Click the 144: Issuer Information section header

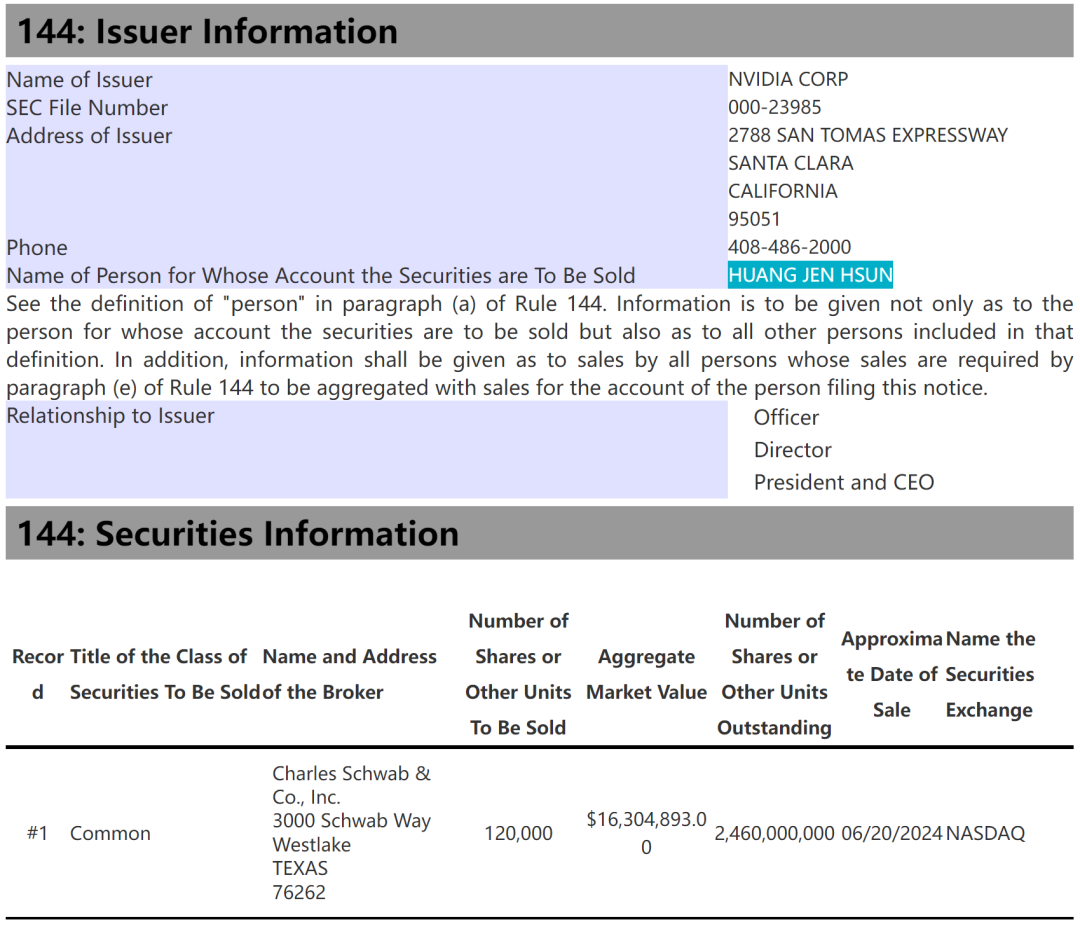tap(208, 31)
